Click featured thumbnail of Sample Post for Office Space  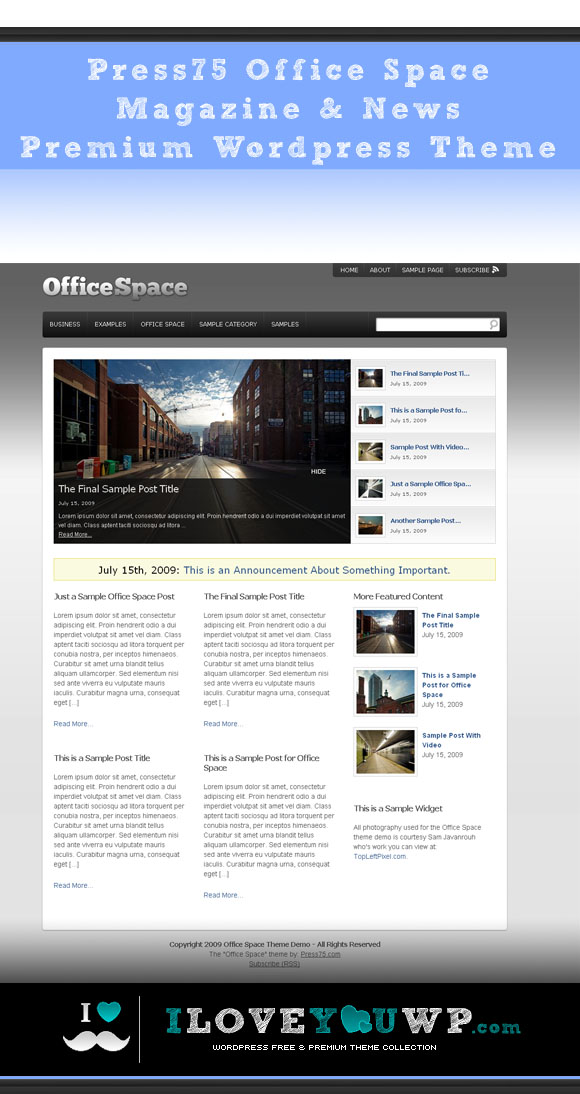coord(385,691)
